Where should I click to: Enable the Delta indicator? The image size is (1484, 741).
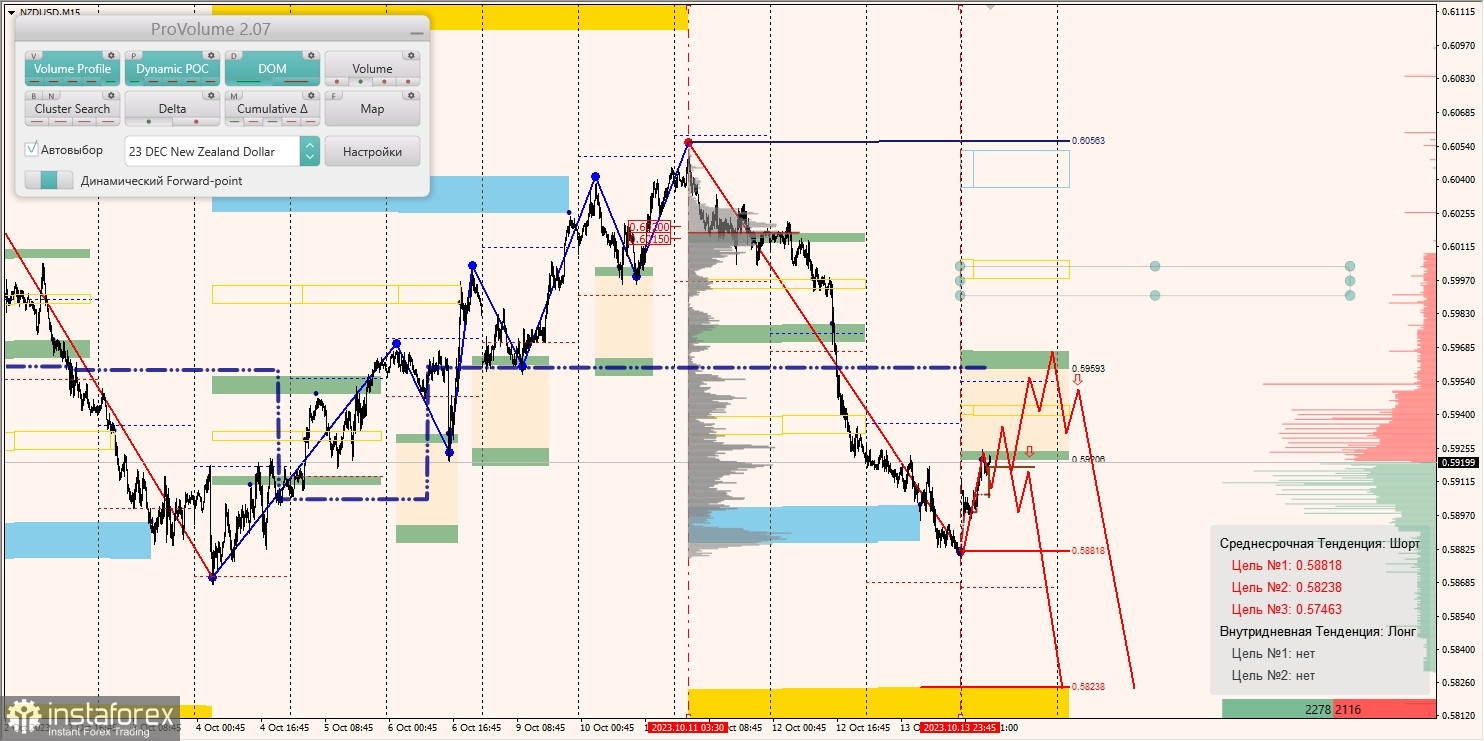click(x=172, y=109)
